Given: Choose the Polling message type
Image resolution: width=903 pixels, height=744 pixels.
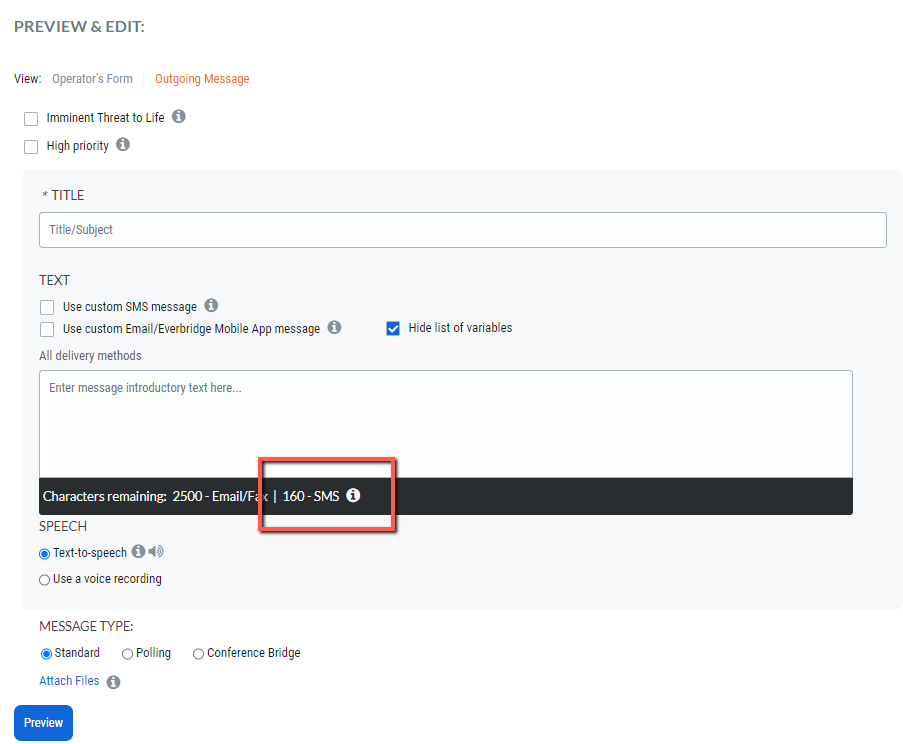Looking at the screenshot, I should point(127,653).
